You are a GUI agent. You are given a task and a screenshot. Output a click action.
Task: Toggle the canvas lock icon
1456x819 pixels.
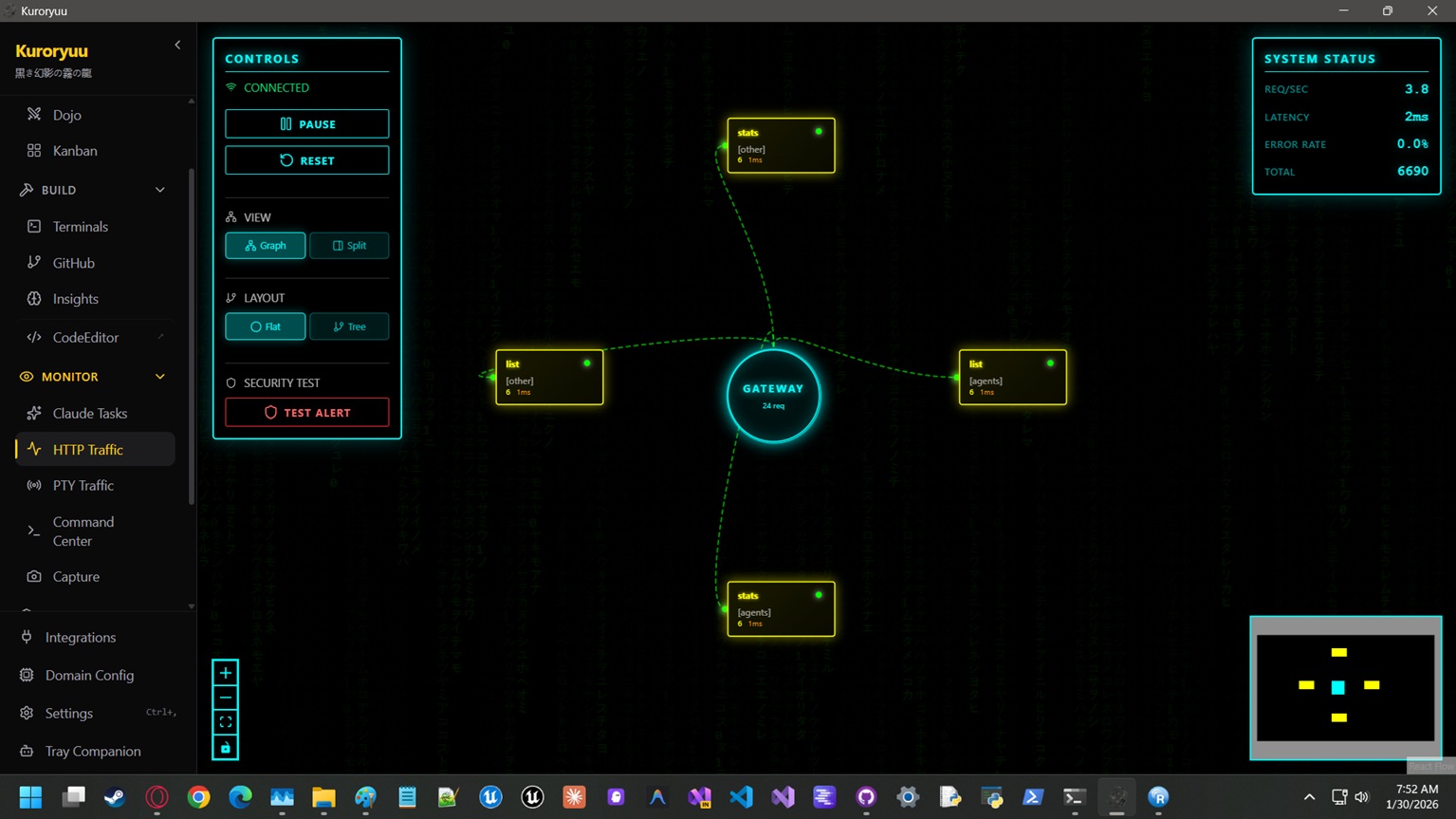coord(226,748)
